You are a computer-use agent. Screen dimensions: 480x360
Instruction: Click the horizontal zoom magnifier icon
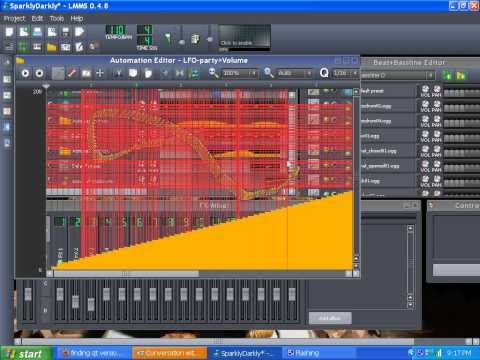pos(213,73)
